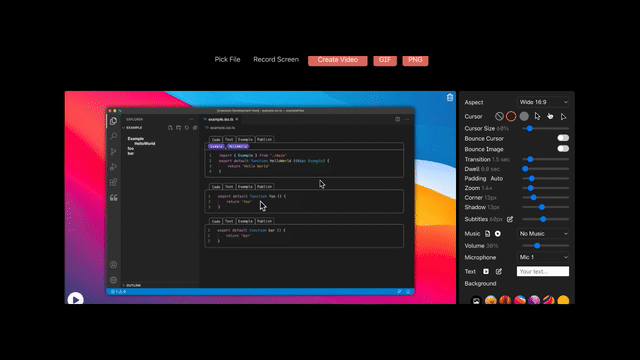
Task: Select the no-cursor option in the Cursor row
Action: pos(499,116)
